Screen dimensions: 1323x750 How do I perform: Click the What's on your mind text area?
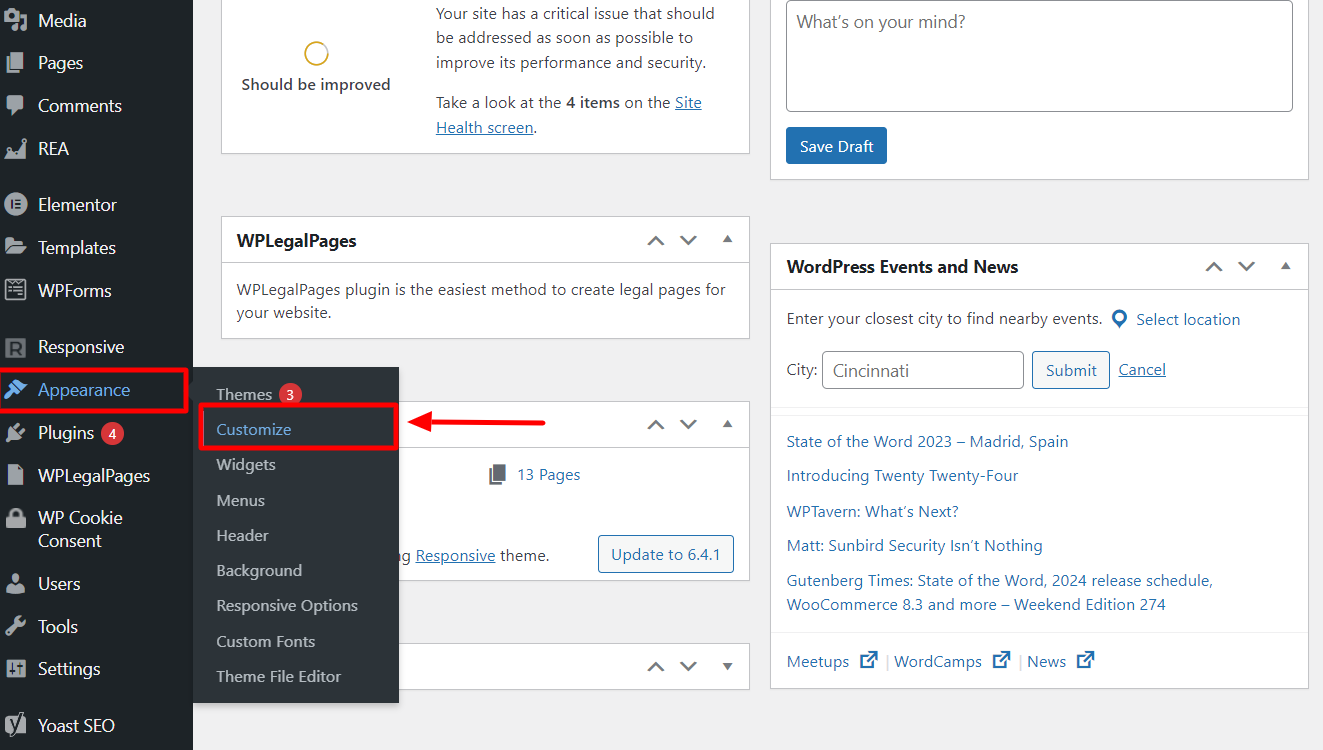point(1039,56)
